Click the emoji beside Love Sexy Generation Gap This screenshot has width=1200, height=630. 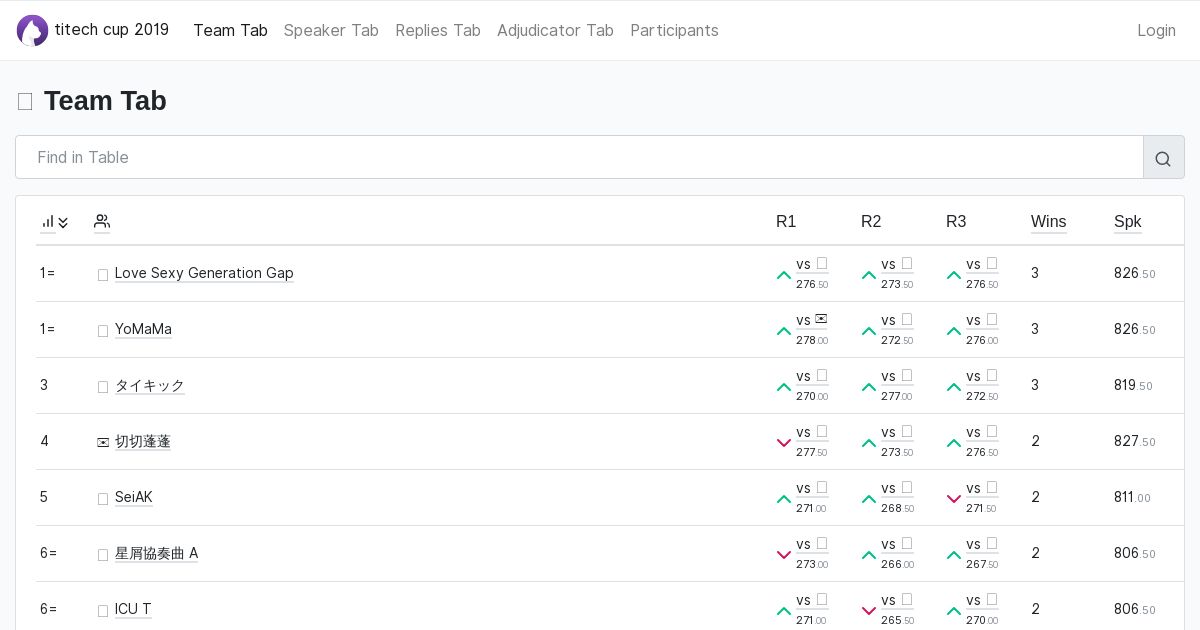coord(103,274)
